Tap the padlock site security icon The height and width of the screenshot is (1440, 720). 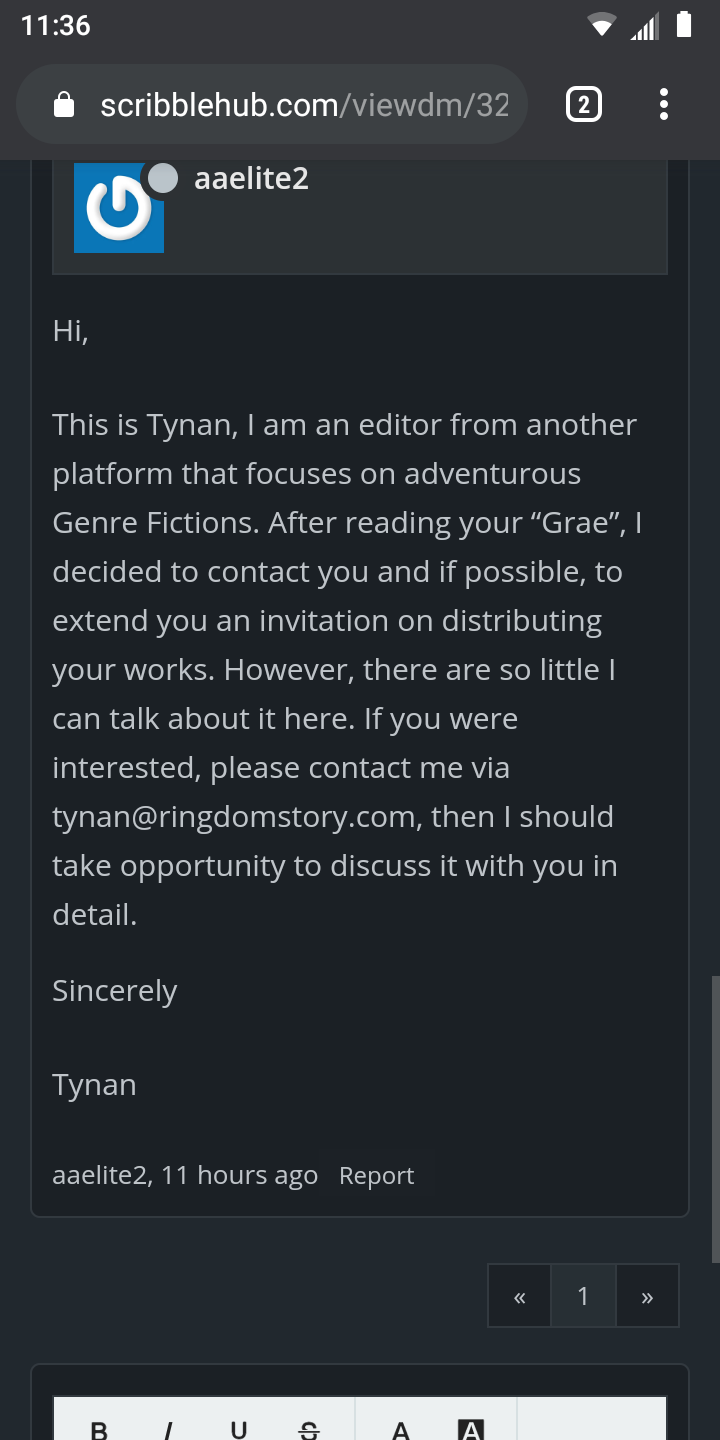(64, 105)
